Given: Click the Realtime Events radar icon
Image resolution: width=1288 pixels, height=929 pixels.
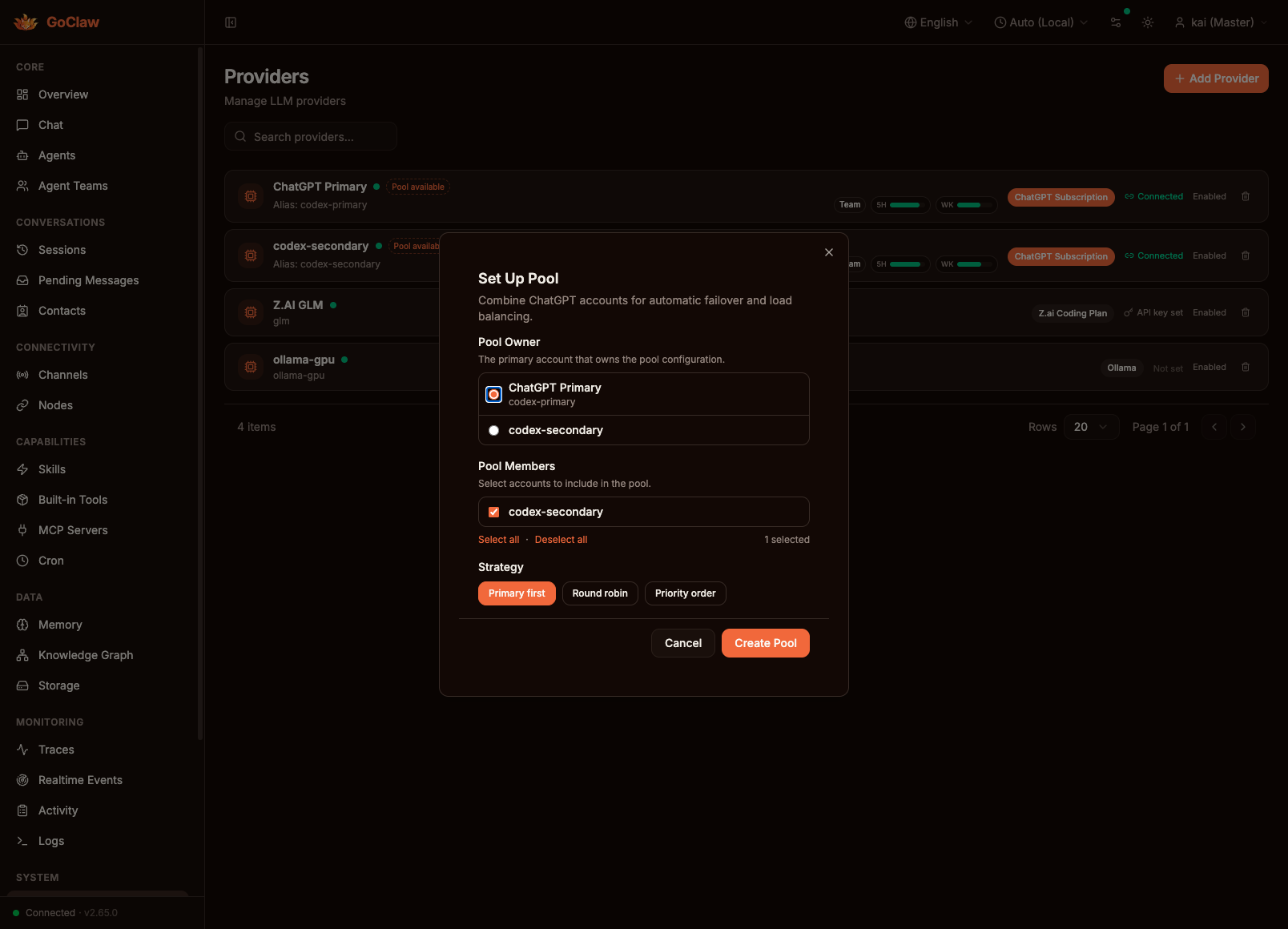Looking at the screenshot, I should 22,780.
